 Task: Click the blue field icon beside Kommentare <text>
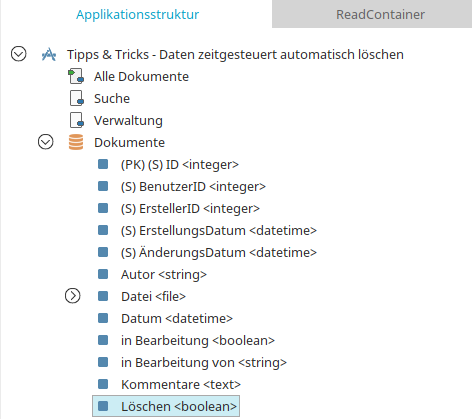pos(103,384)
